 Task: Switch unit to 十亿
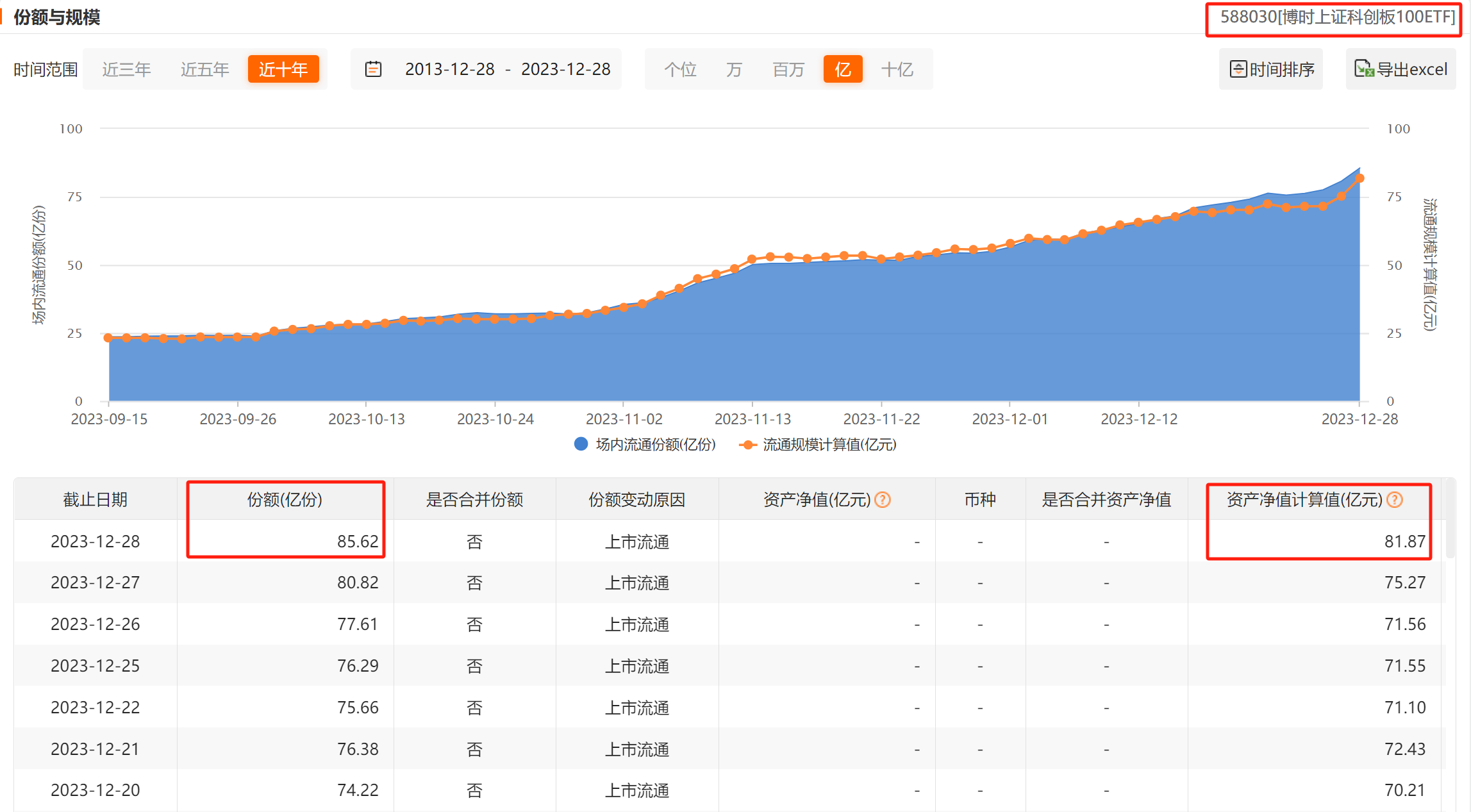coord(897,69)
